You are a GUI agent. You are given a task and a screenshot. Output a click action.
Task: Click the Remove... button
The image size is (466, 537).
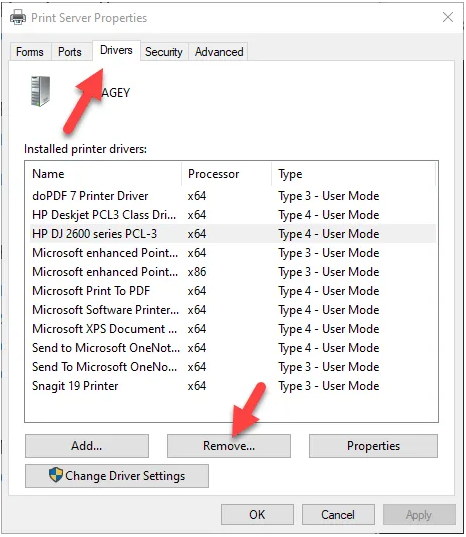click(x=229, y=446)
